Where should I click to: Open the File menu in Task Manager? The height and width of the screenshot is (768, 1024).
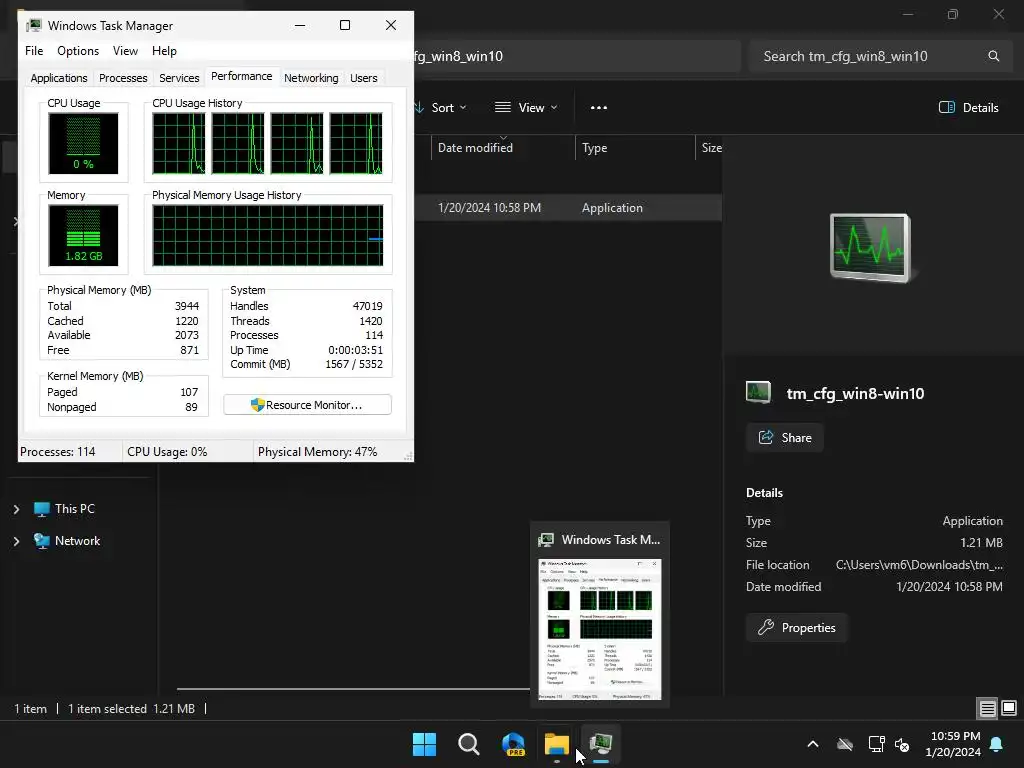click(34, 51)
